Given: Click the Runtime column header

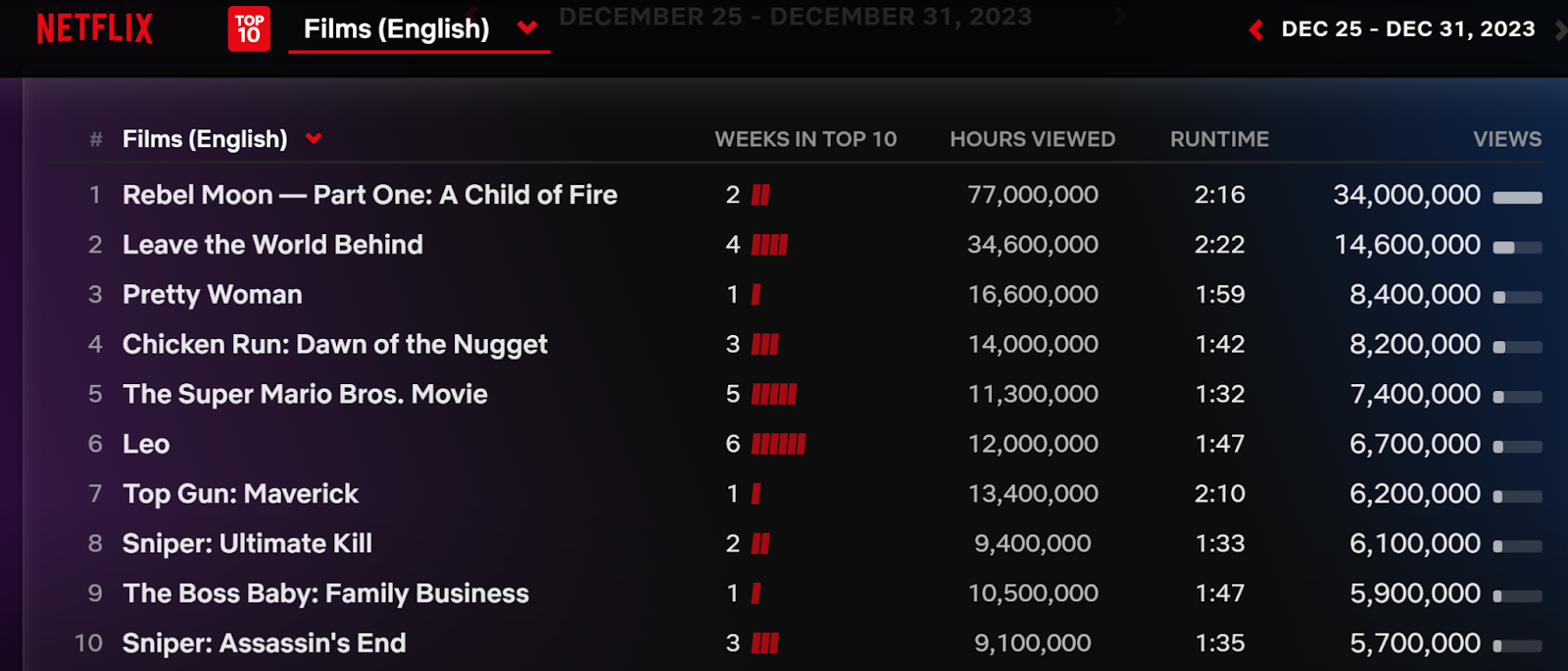Looking at the screenshot, I should [x=1219, y=139].
